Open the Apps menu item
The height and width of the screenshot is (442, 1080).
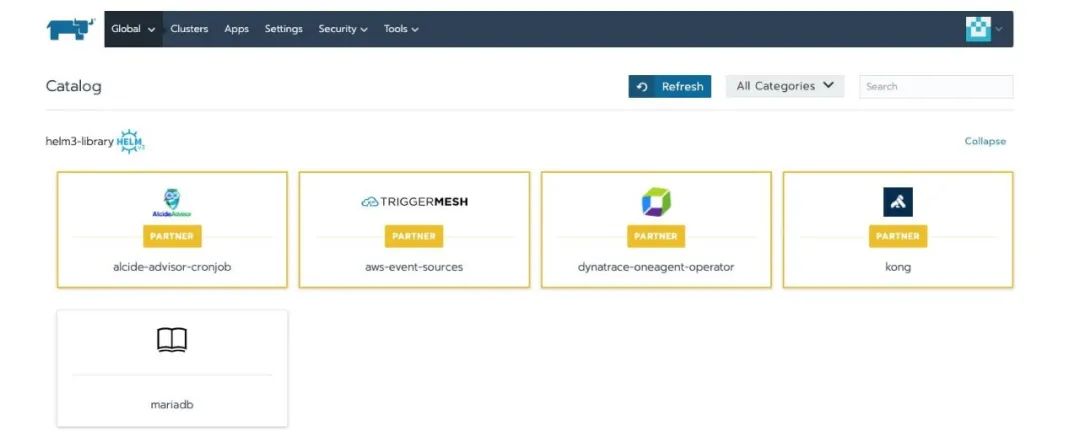(237, 29)
